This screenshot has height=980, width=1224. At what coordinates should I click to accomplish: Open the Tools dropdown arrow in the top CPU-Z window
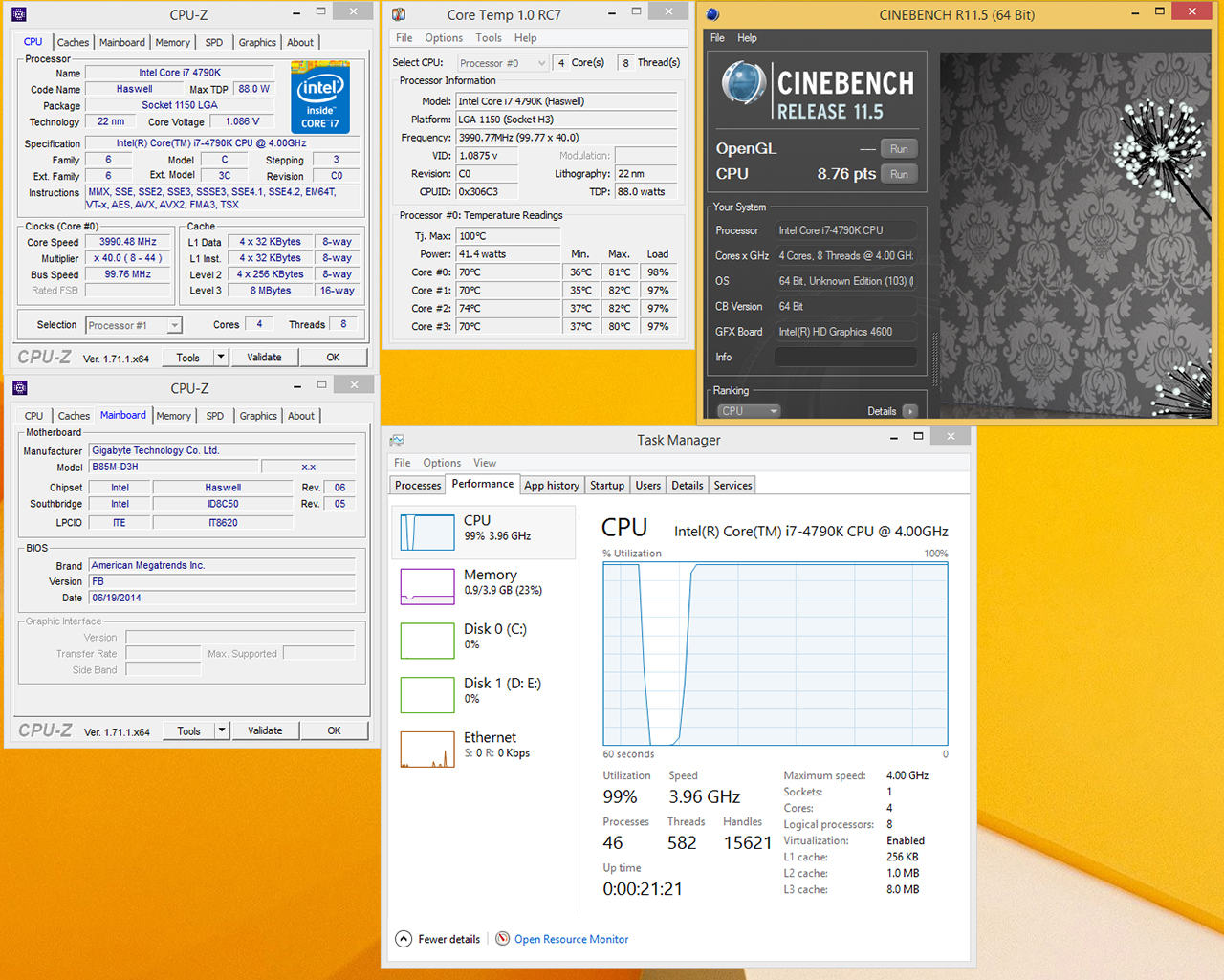[x=221, y=358]
